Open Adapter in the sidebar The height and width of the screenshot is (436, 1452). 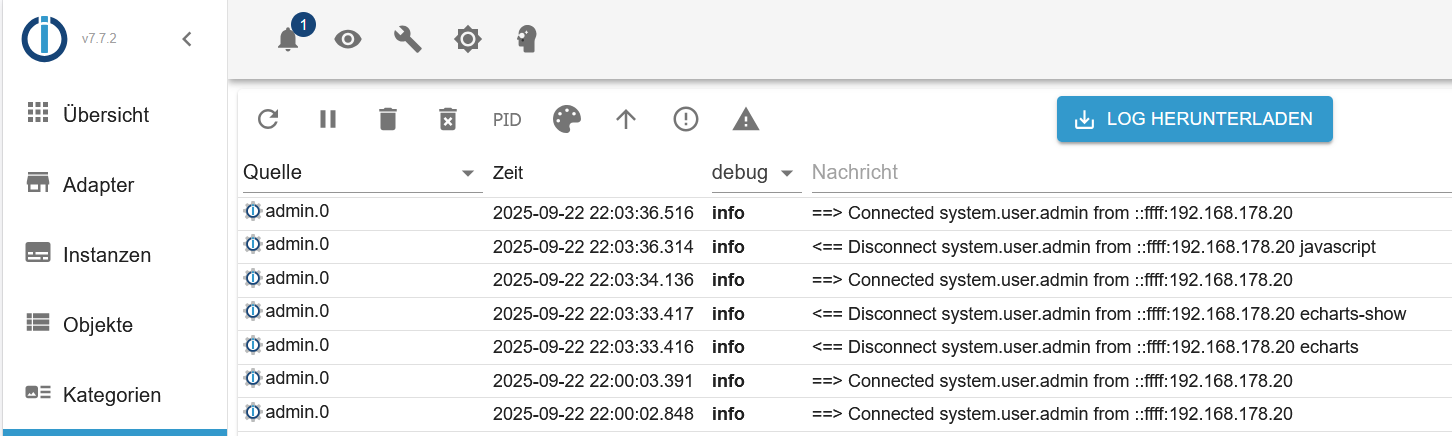(98, 185)
